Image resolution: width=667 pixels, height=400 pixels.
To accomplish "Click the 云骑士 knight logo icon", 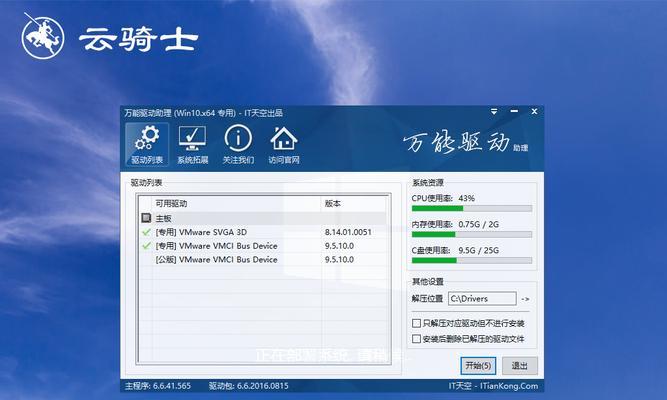I will (x=43, y=36).
